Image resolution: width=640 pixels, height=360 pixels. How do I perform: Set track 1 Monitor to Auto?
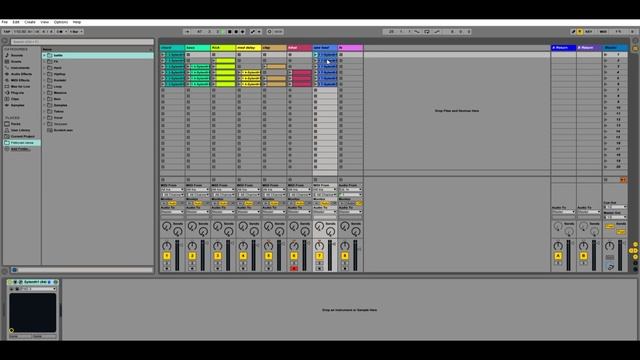(172, 203)
